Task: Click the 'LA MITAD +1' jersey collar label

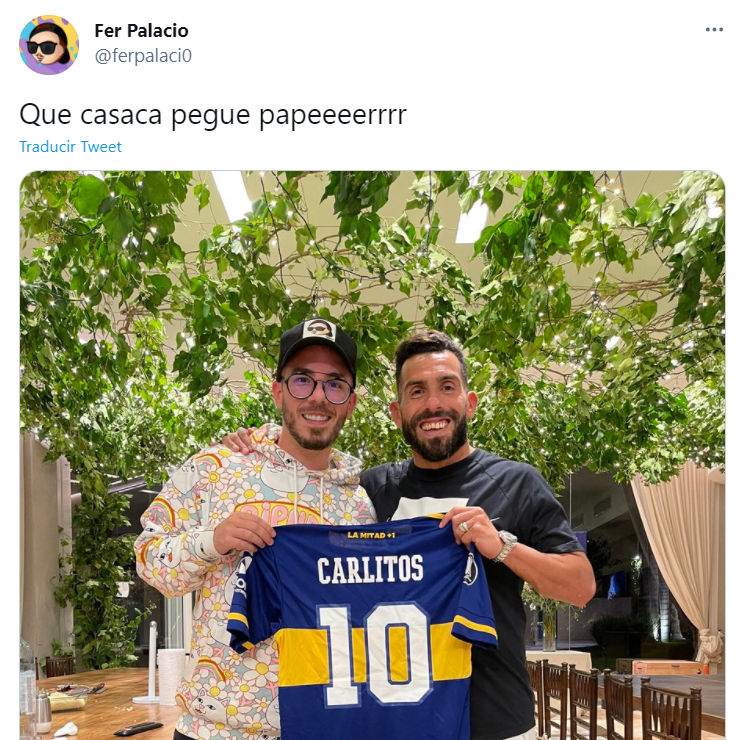Action: tap(371, 536)
